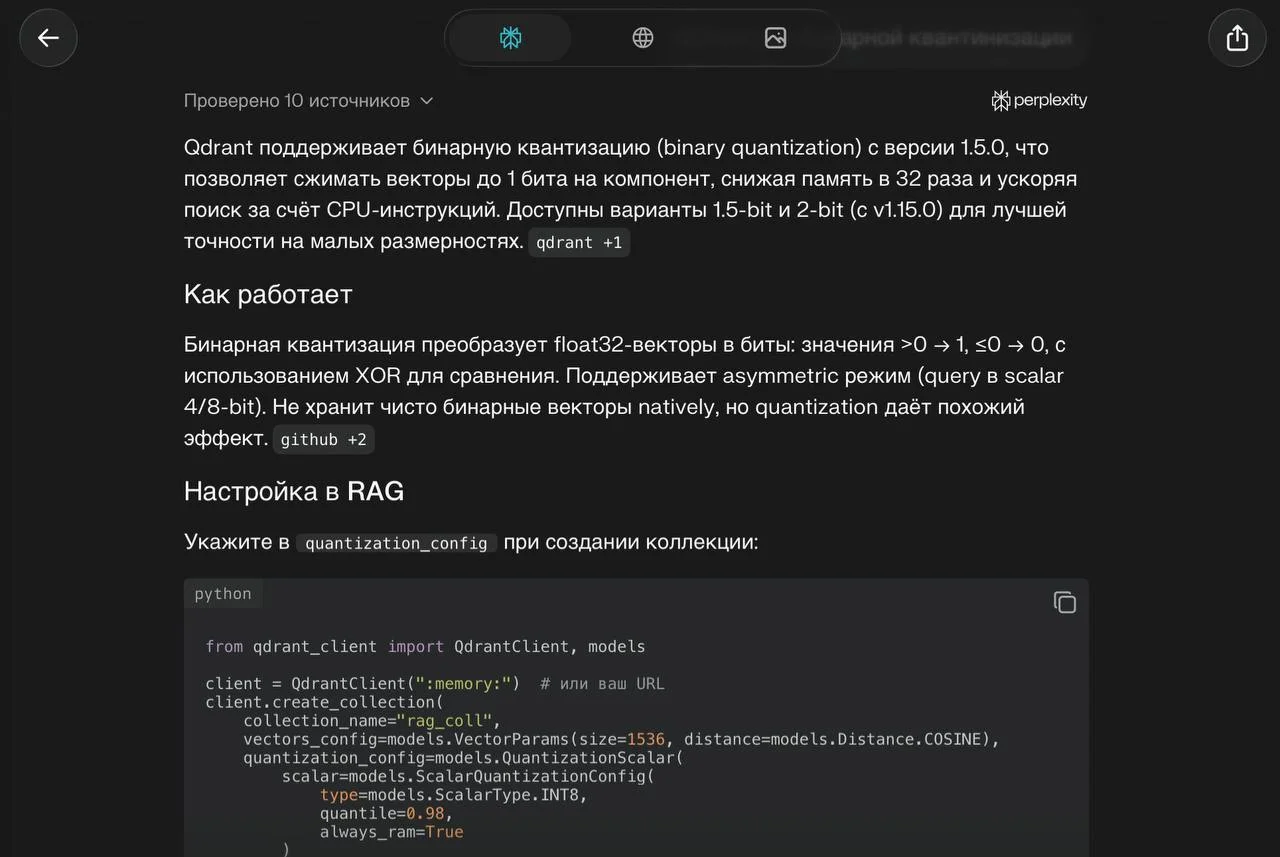Image resolution: width=1280 pixels, height=857 pixels.
Task: Switch to the globe sources tab
Action: (x=643, y=38)
